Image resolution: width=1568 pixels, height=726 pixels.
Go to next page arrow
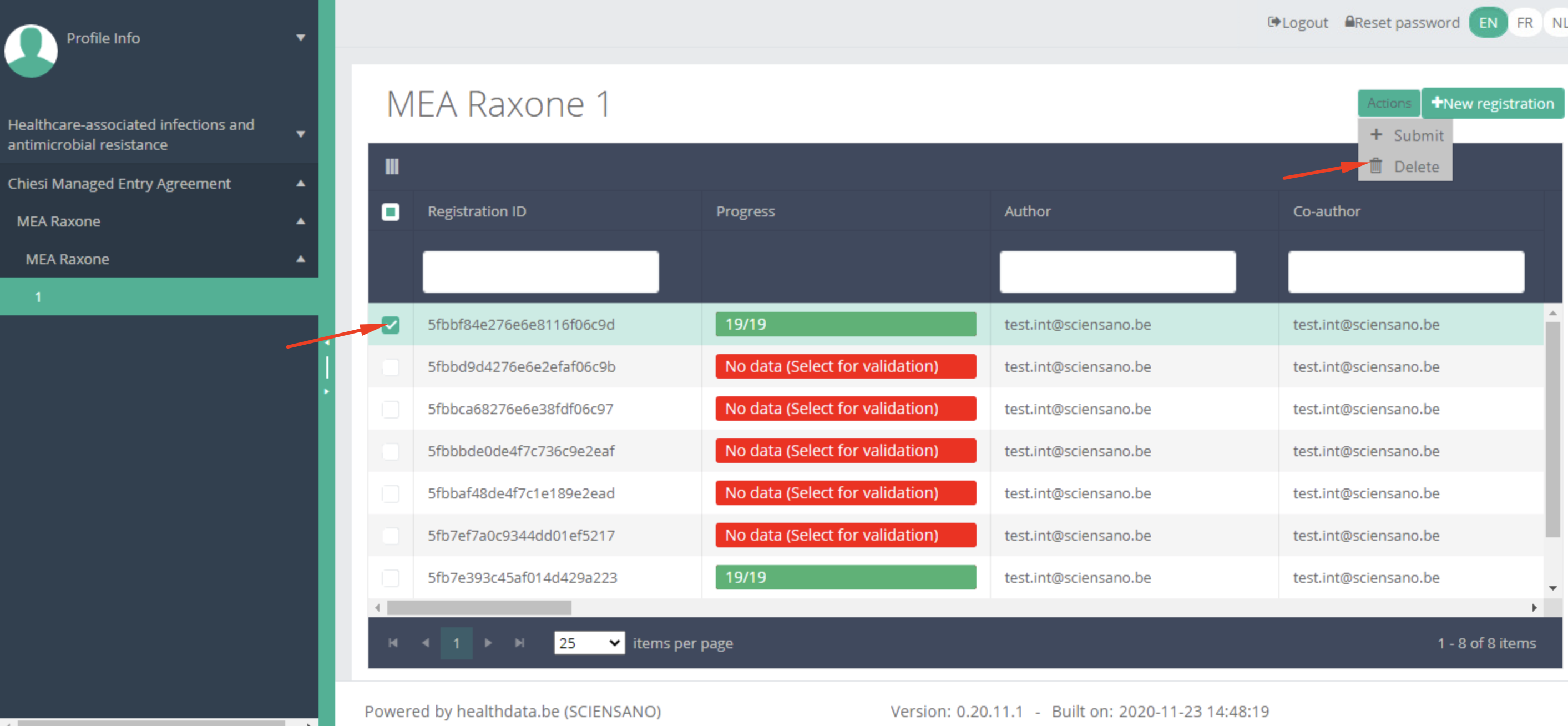[488, 643]
